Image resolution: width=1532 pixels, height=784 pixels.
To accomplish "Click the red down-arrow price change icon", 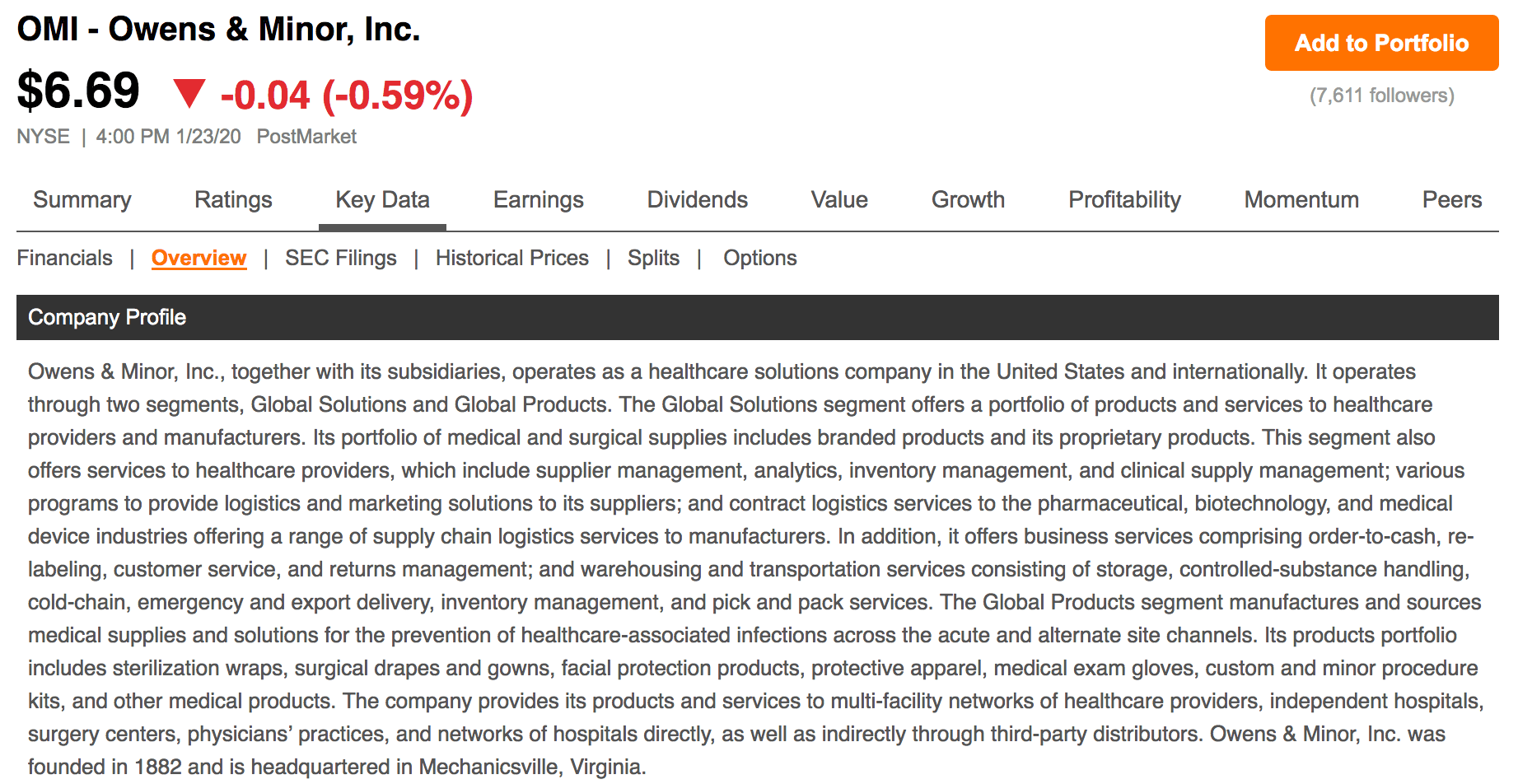I will pyautogui.click(x=189, y=93).
